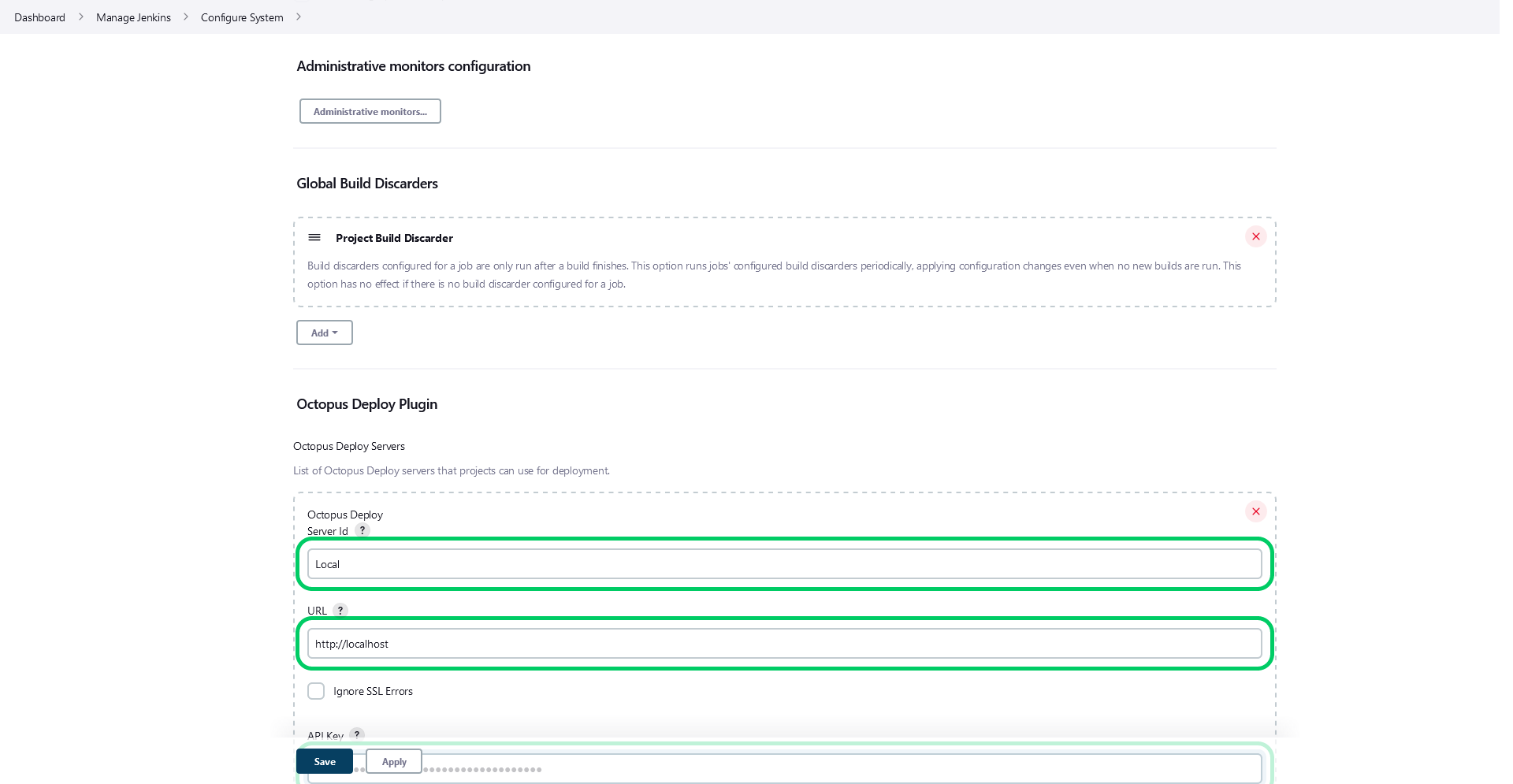Screen dimensions: 1513x784
Task: Select the Octopus Deploy Plugin heading
Action: click(366, 404)
